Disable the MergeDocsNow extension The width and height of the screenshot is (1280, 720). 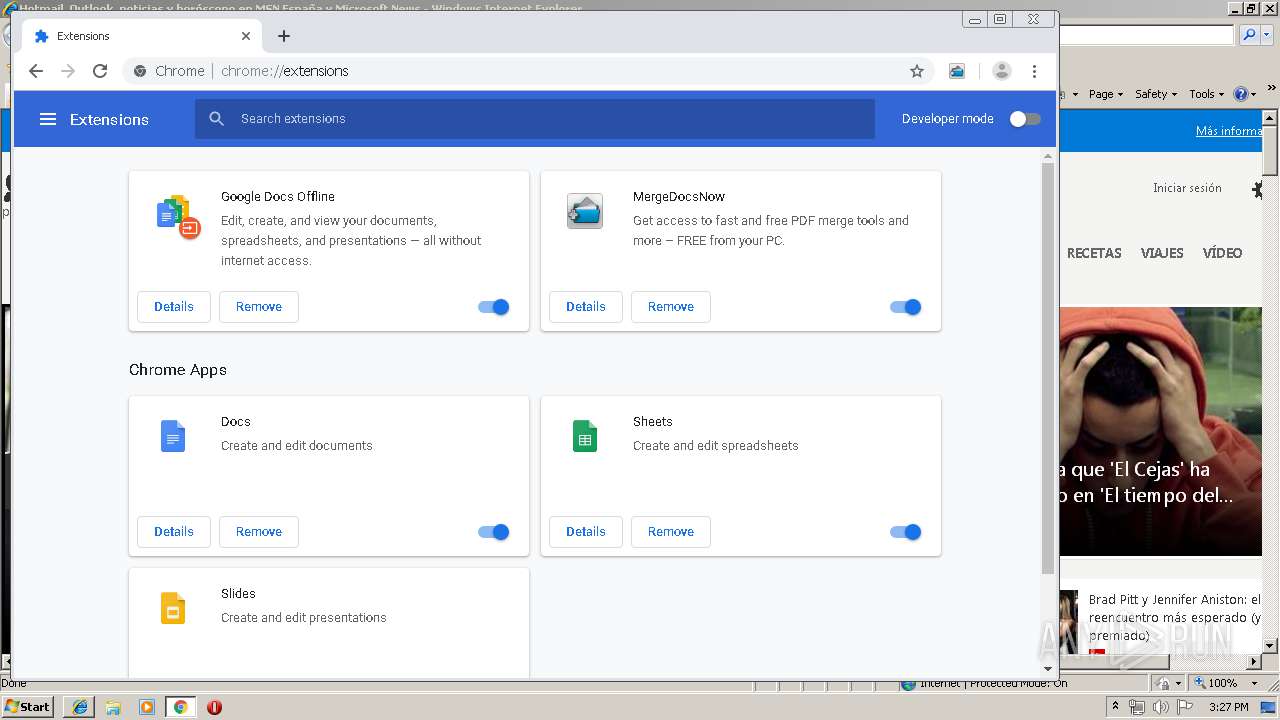pos(906,307)
